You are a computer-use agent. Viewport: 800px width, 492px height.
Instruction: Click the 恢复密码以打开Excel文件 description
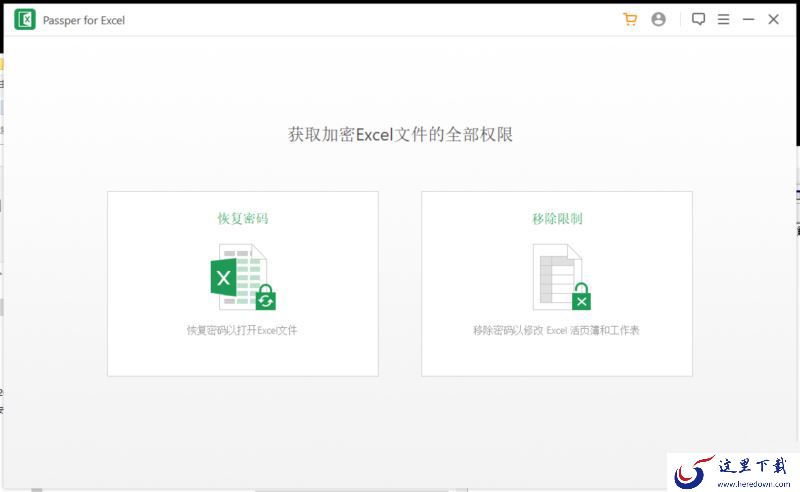242,330
